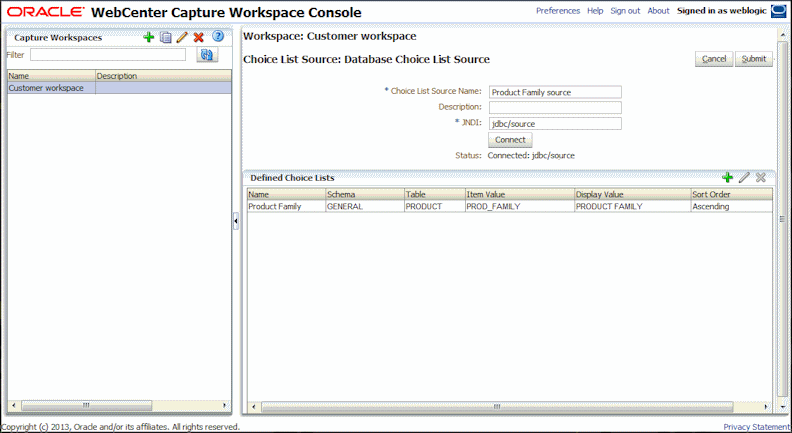Image resolution: width=792 pixels, height=433 pixels.
Task: Click choice lists horizontal scrollbar thumb
Action: pos(497,407)
